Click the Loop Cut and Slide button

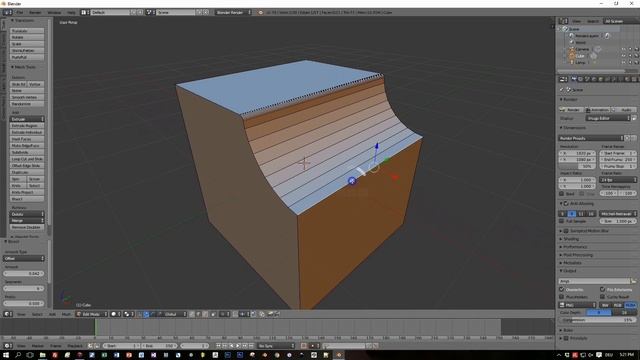coord(27,159)
